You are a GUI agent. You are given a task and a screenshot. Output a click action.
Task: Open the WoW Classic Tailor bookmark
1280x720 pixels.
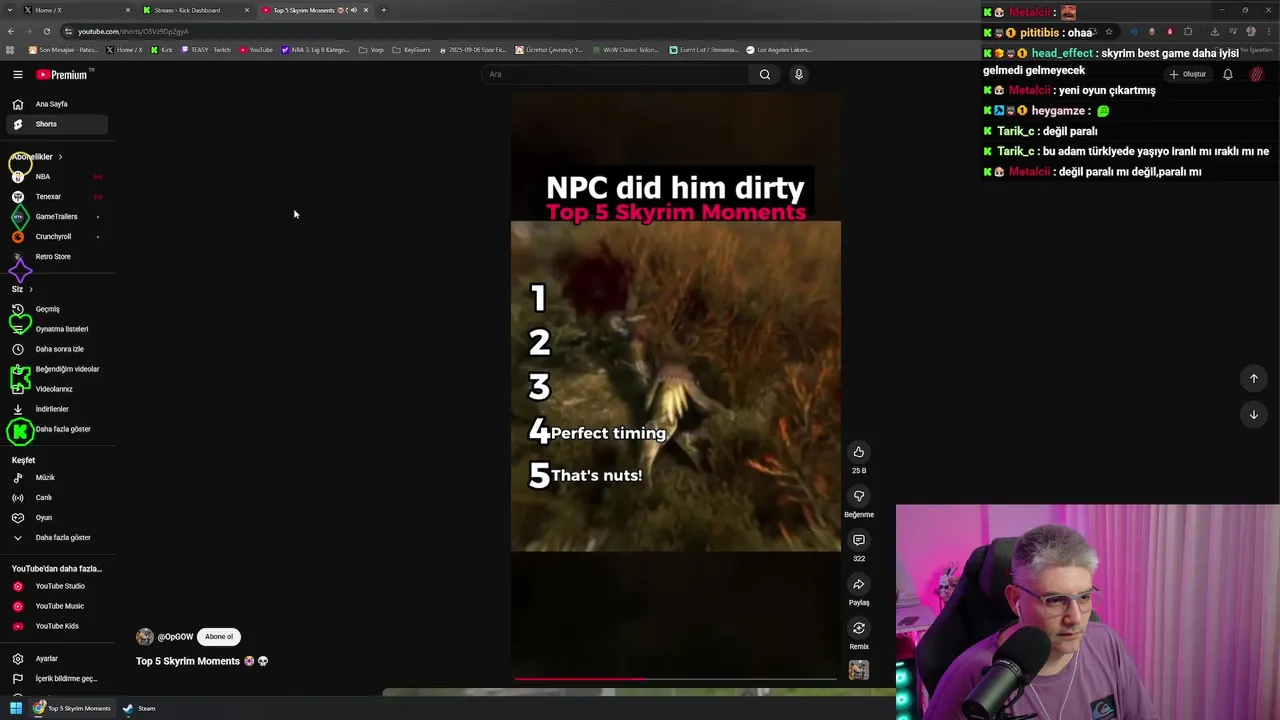625,50
